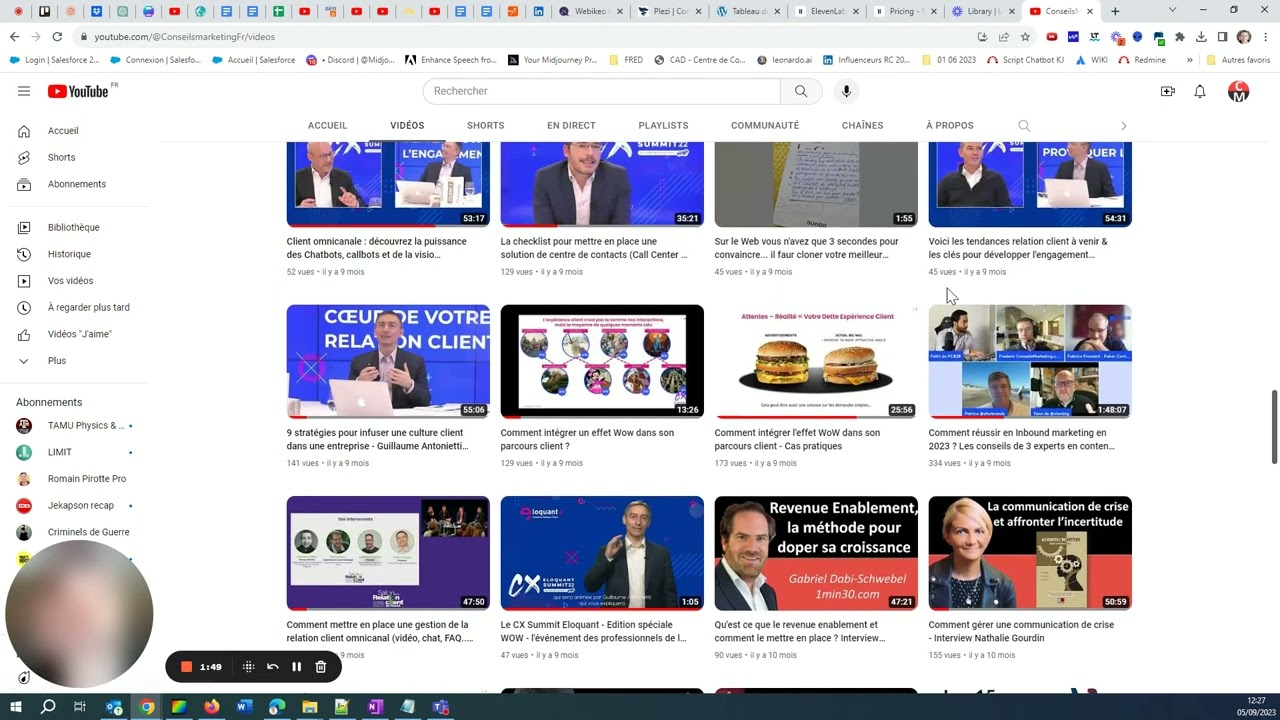1280x720 pixels.
Task: Switch to ElevenLabs browser tab
Action: point(826,11)
